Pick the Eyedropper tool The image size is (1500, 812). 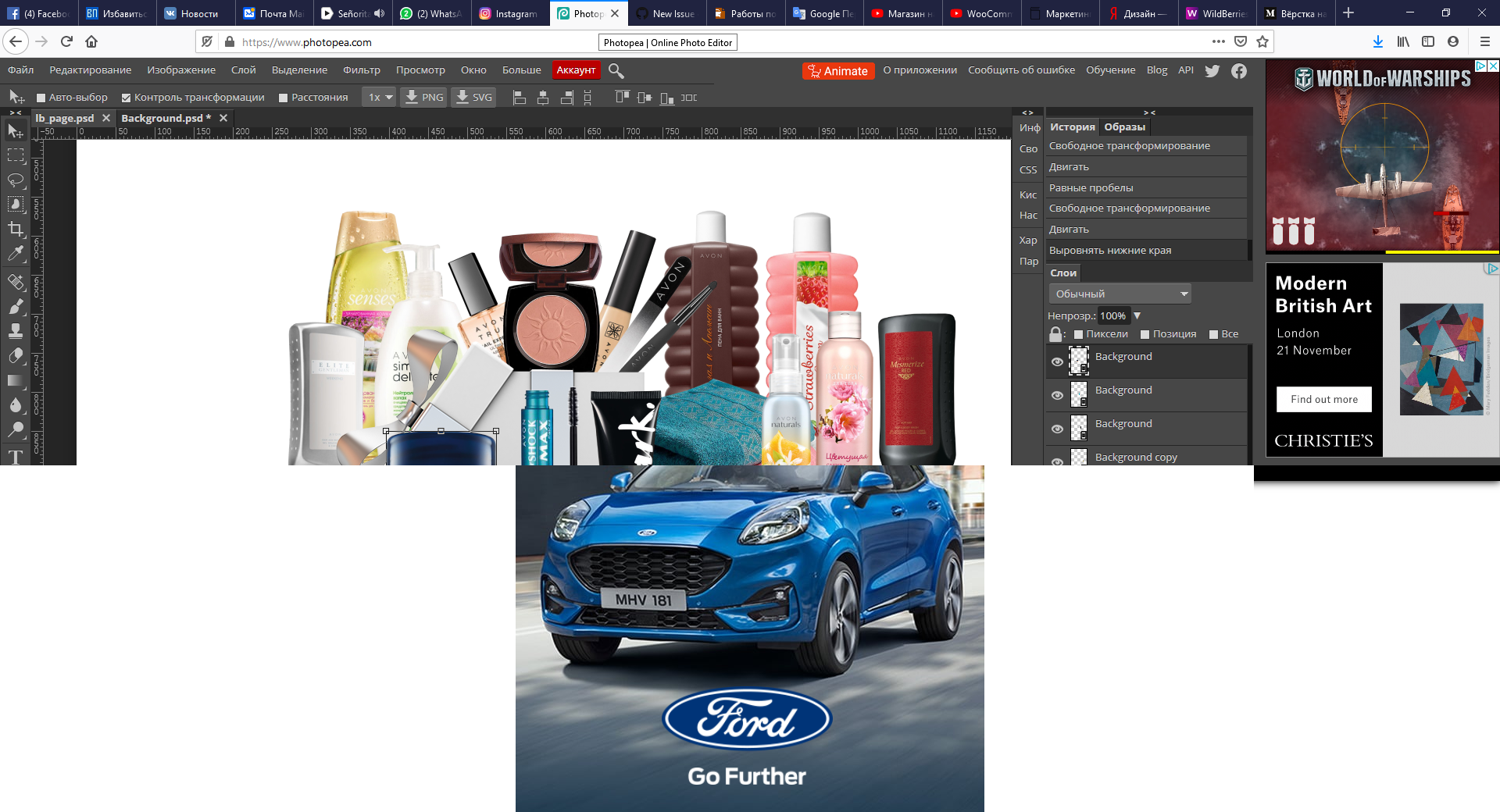pos(16,253)
